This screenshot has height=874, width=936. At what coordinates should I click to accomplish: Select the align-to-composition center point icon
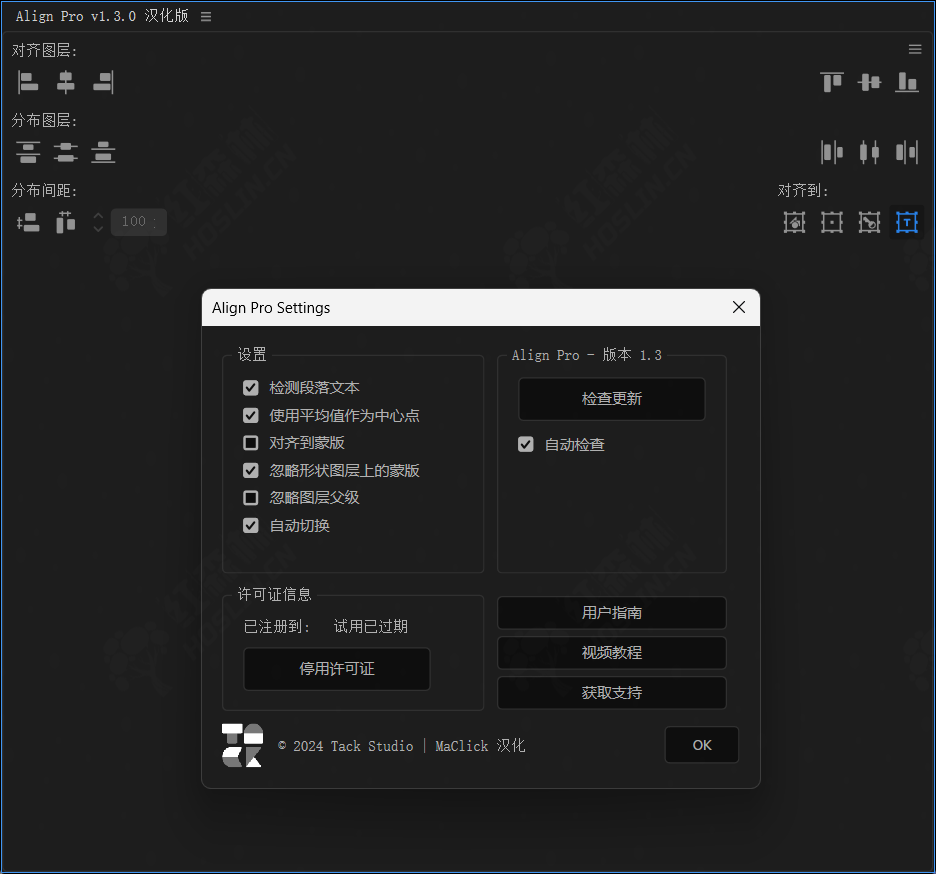click(x=831, y=222)
